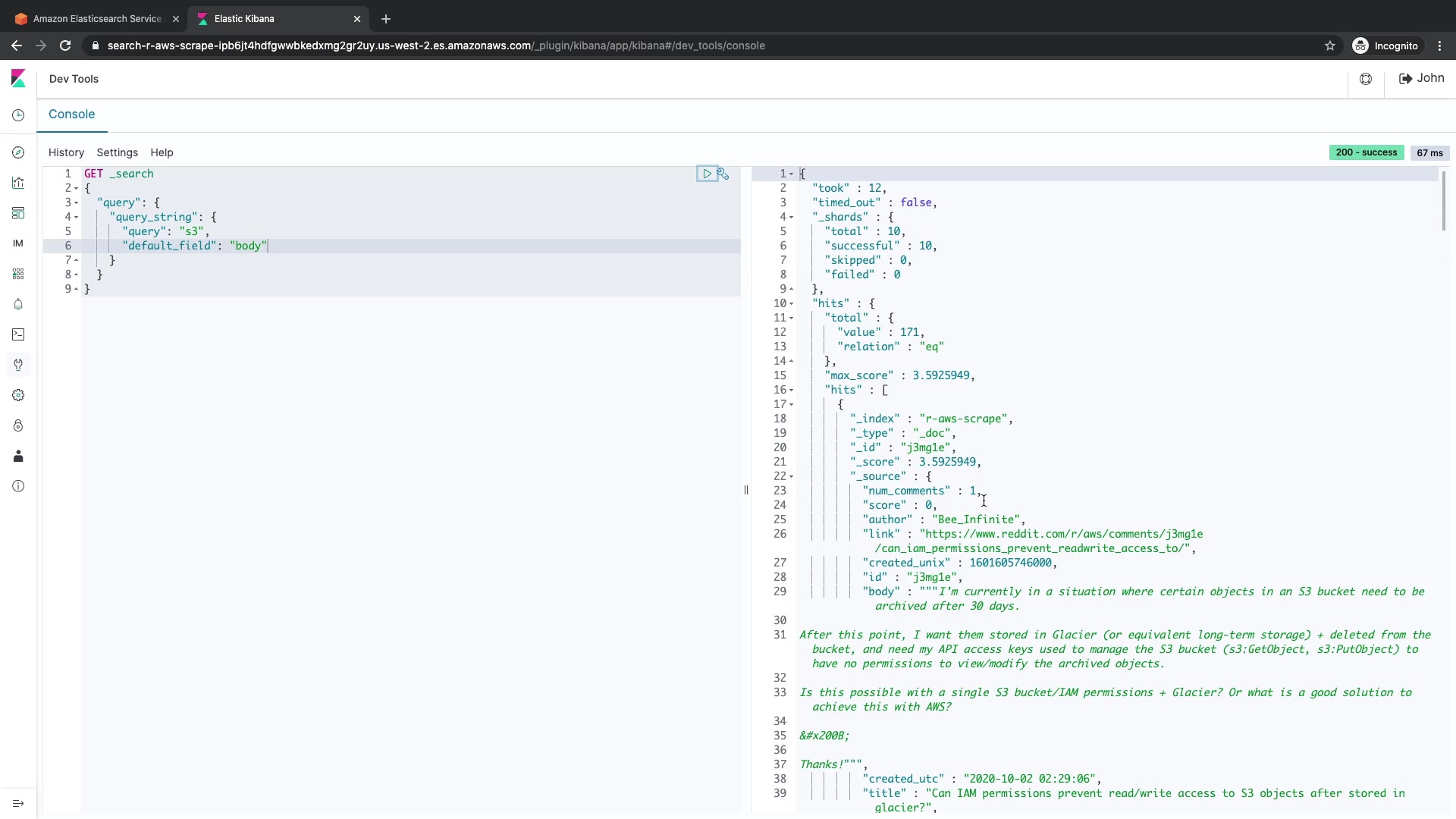The height and width of the screenshot is (819, 1456).
Task: Click the recently viewed clock icon
Action: click(18, 115)
